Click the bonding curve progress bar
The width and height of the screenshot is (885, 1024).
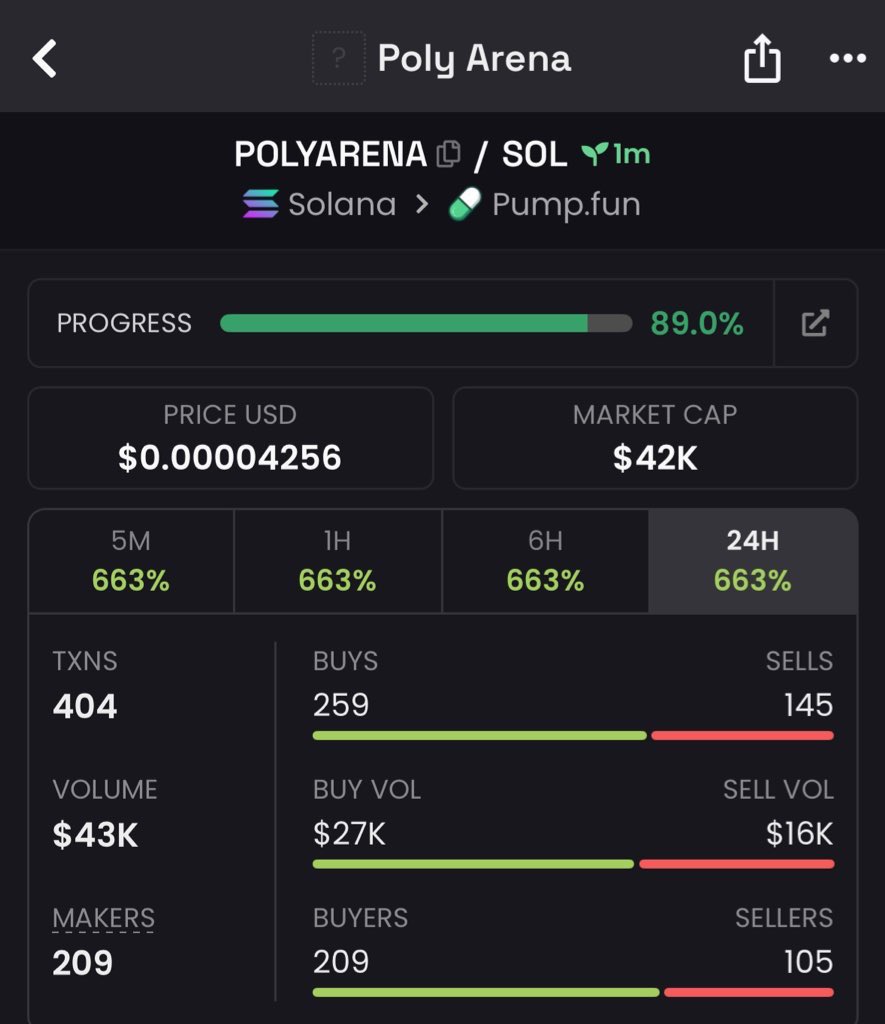426,323
